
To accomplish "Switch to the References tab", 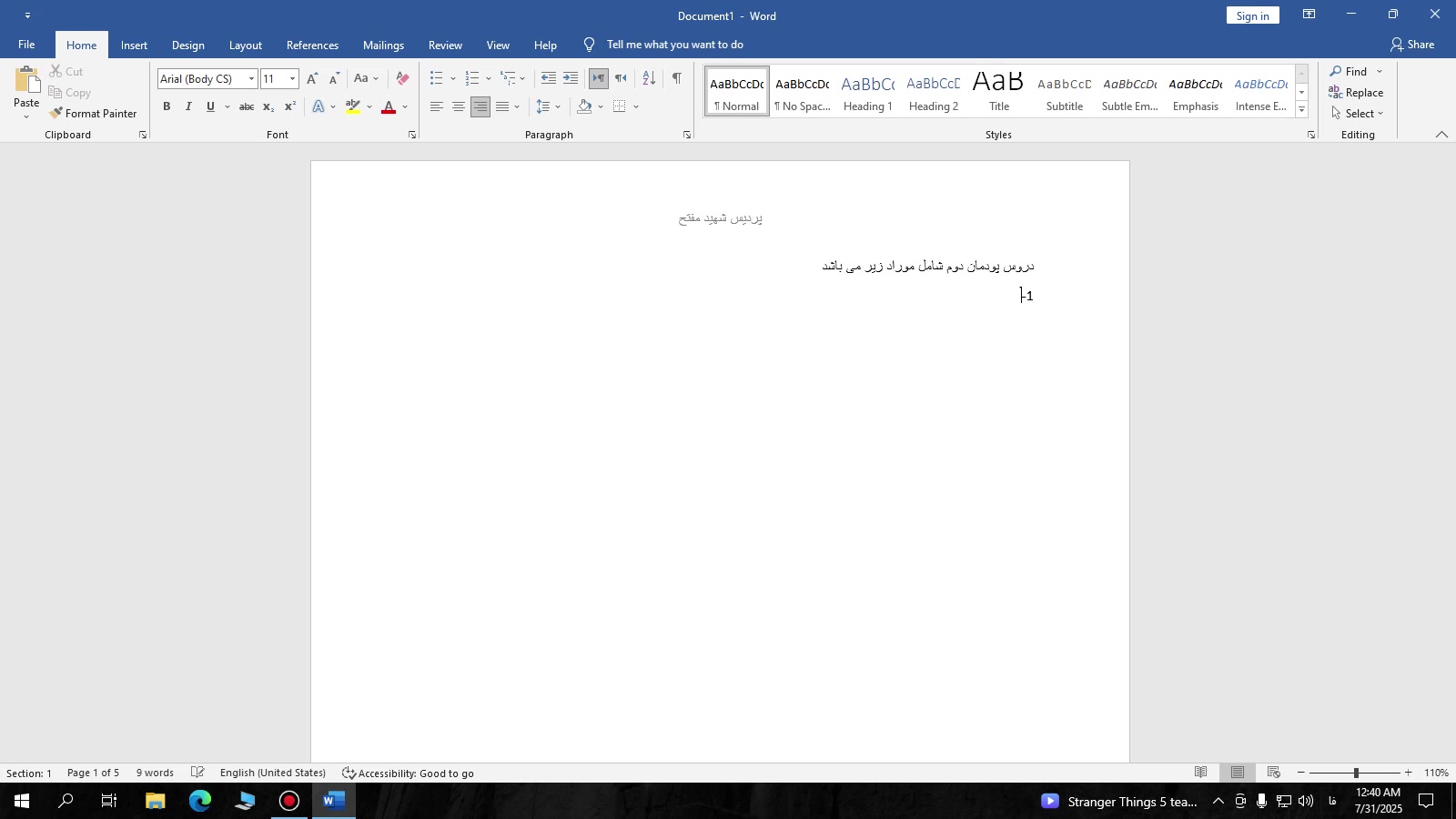I will pos(312,45).
